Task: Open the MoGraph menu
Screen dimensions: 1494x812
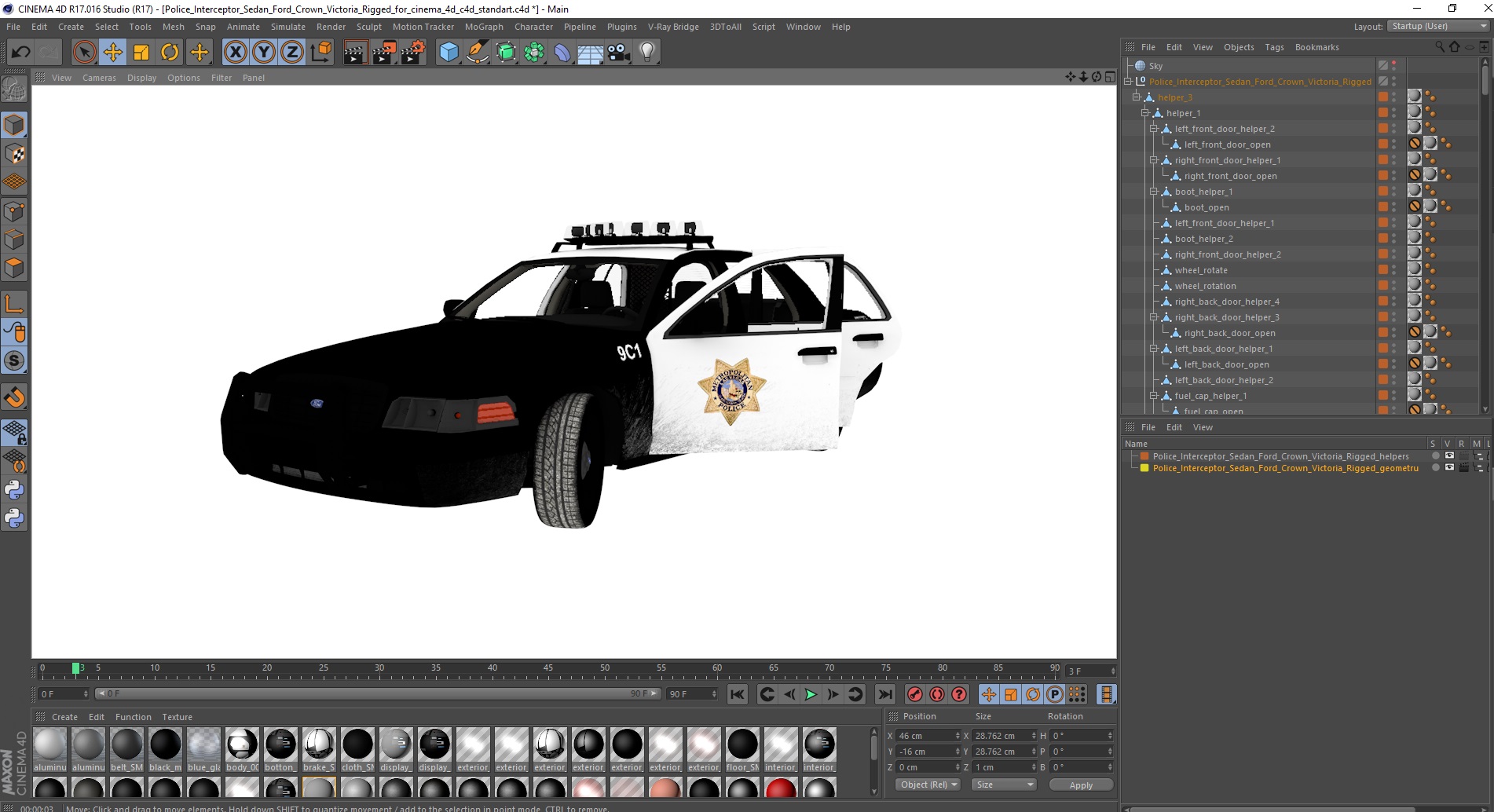Action: point(484,27)
